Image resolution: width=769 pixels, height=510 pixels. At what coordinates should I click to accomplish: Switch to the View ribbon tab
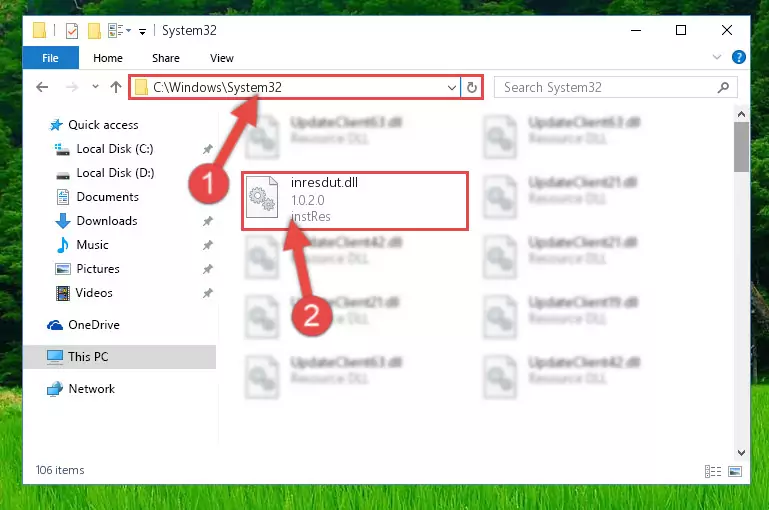coord(222,58)
